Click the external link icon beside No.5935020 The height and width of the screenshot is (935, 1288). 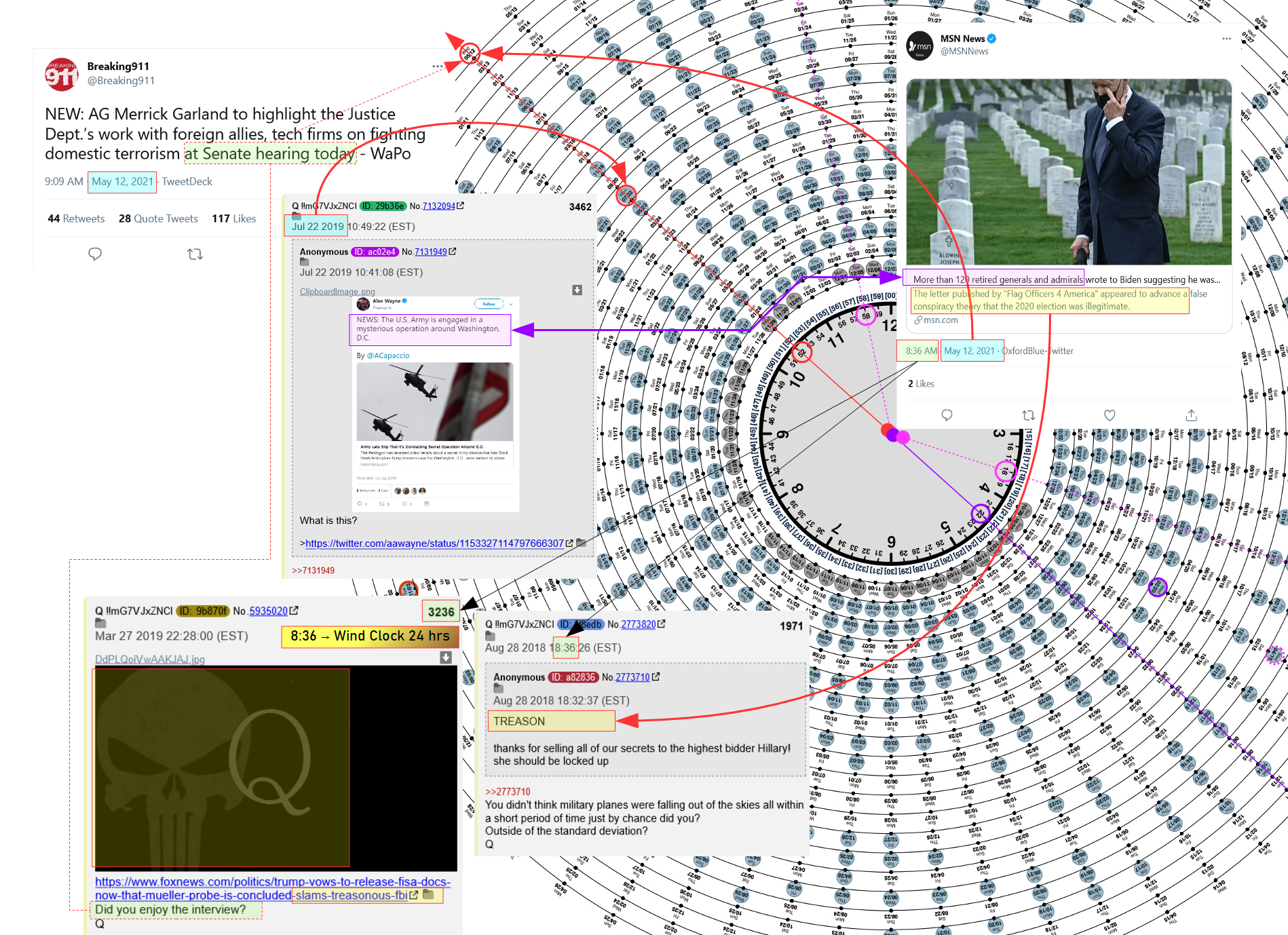294,611
